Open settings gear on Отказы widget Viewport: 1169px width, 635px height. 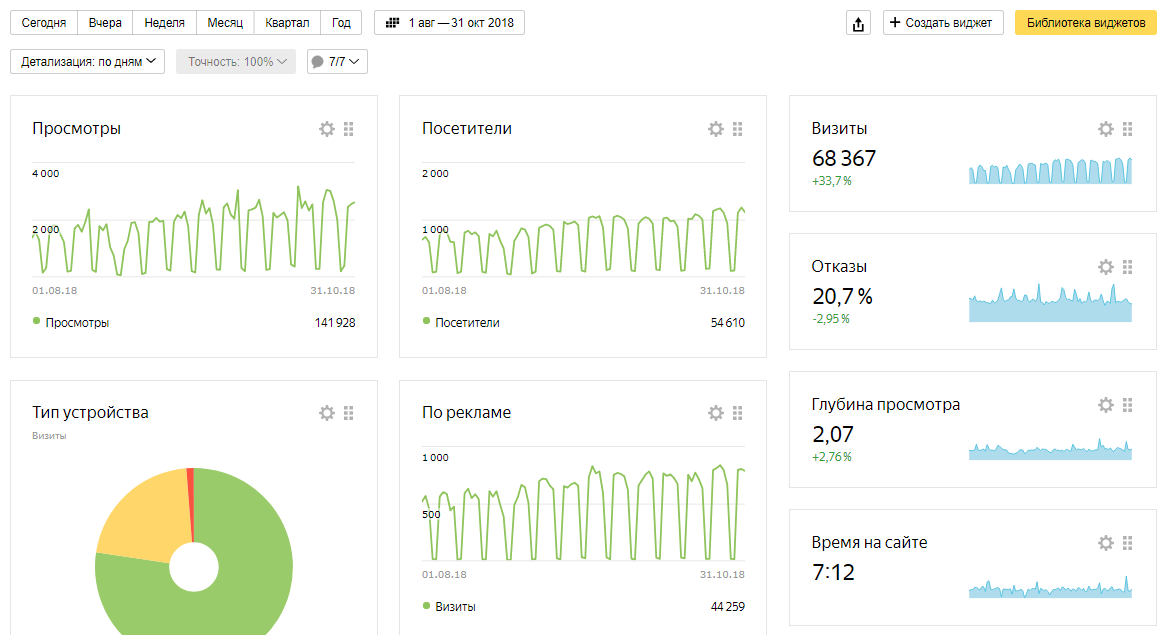click(1105, 267)
